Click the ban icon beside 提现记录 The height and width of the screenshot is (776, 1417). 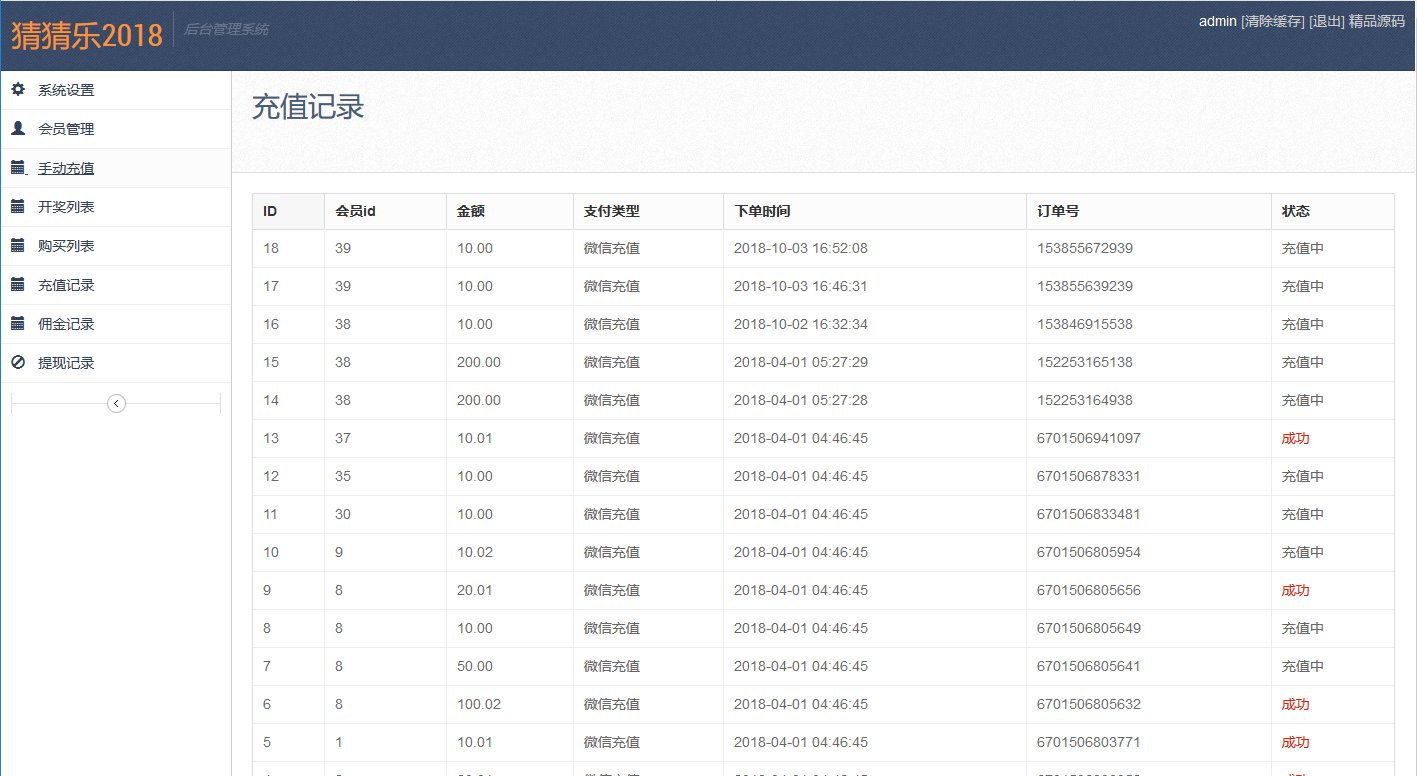18,363
